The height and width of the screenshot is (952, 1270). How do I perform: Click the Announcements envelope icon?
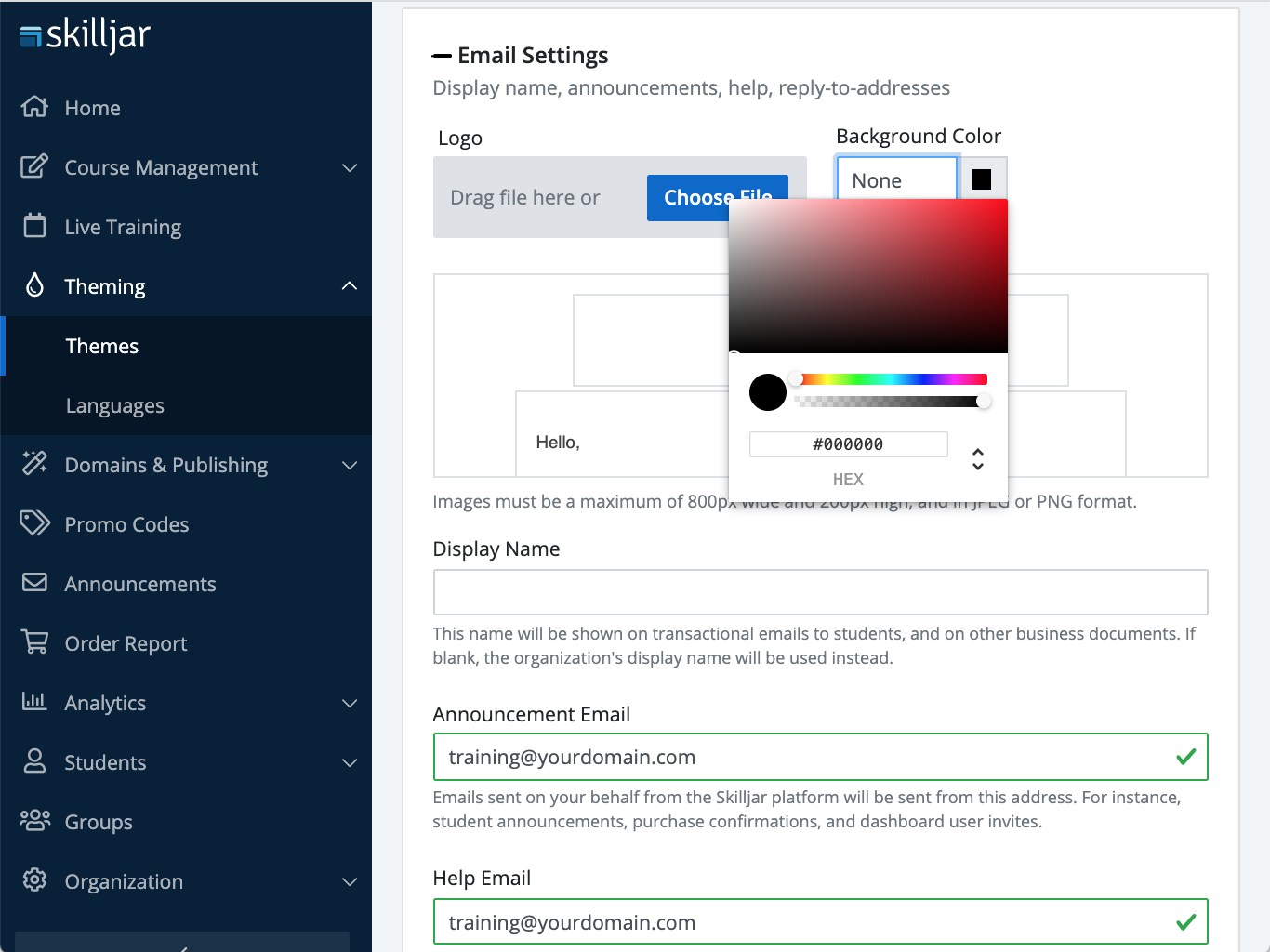point(34,582)
